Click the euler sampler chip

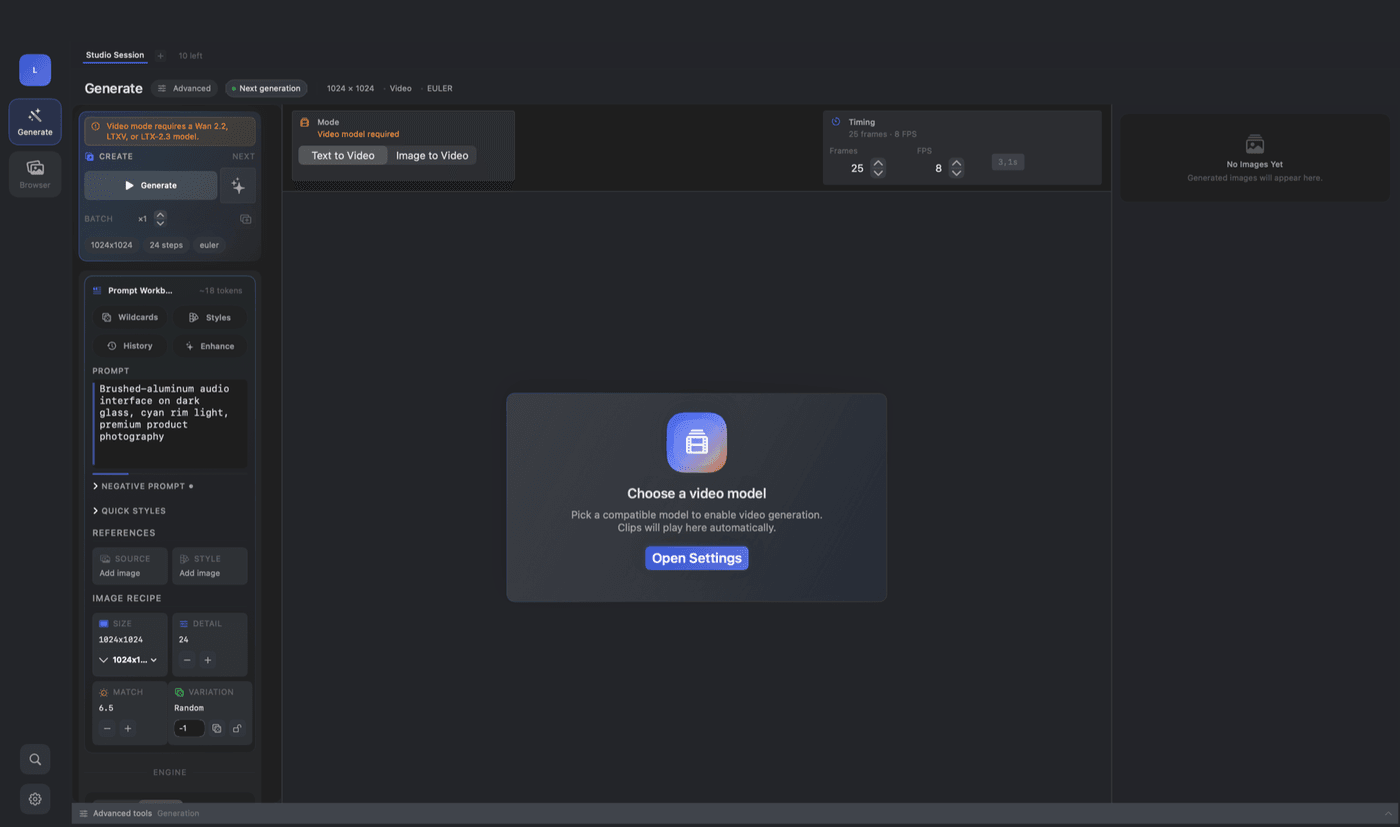point(209,245)
